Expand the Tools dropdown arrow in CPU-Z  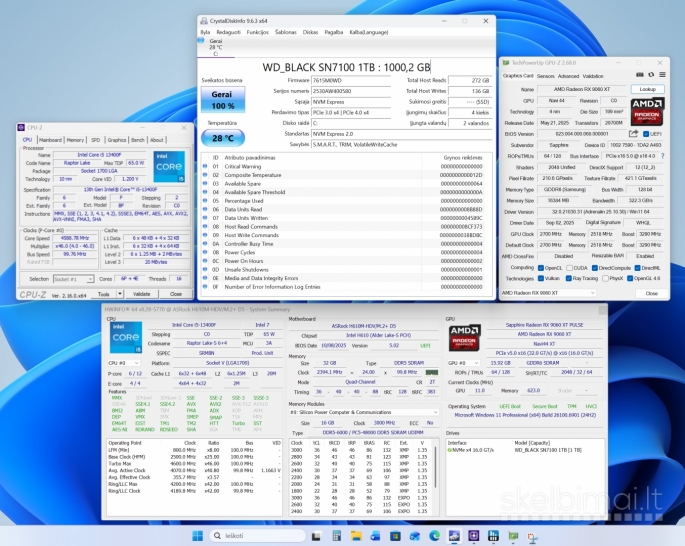(120, 294)
